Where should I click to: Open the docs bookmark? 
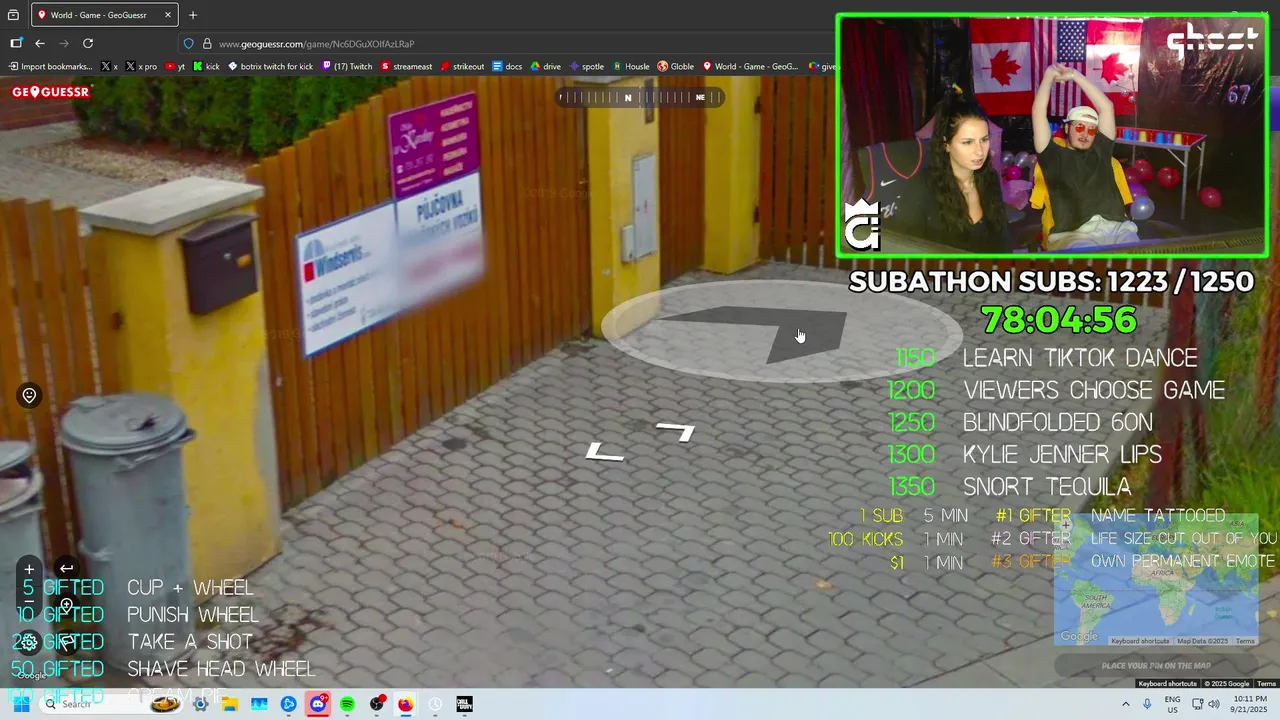coord(507,67)
